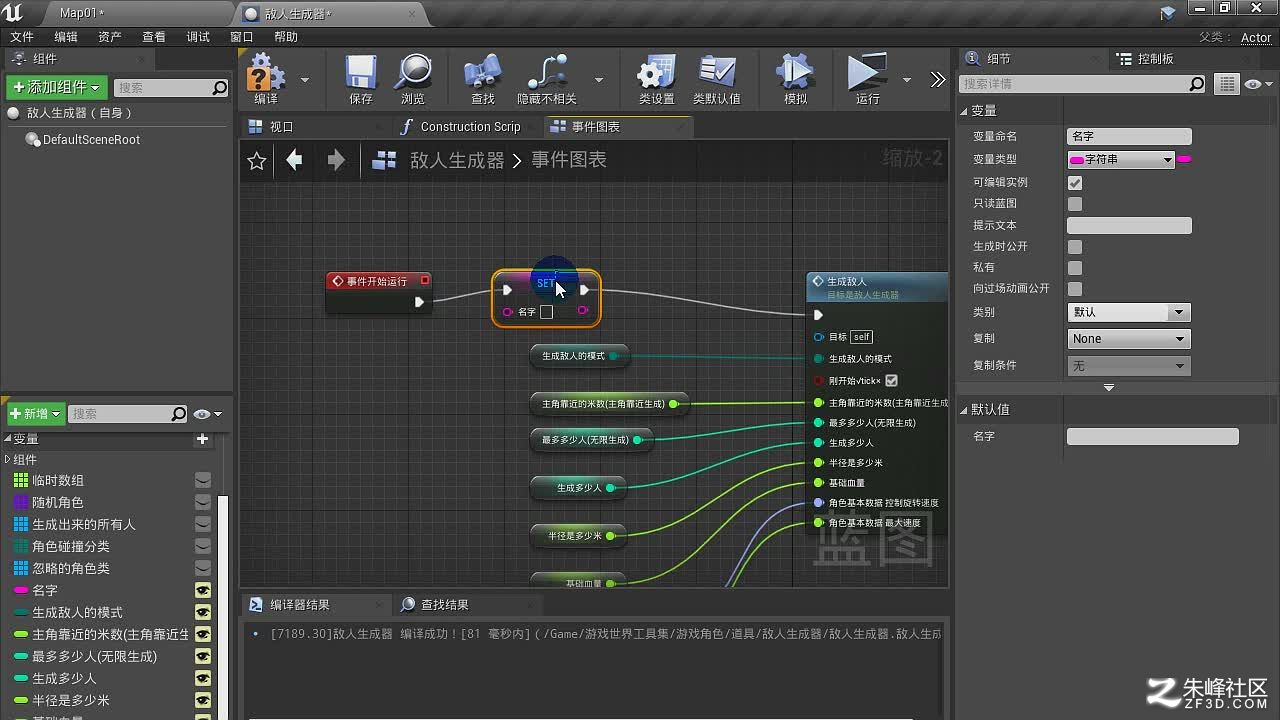The image size is (1280, 720).
Task: Open 新增 dropdown button
Action: point(36,414)
